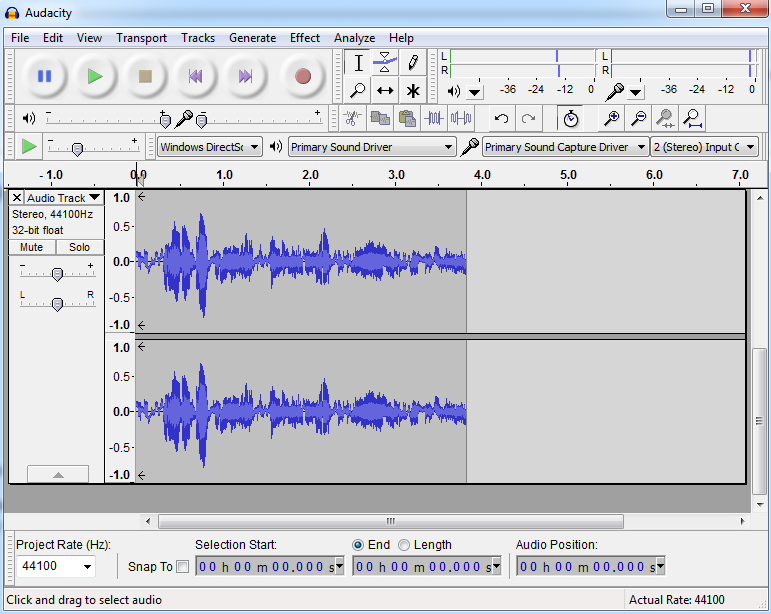Click the Pause transport button

click(44, 76)
